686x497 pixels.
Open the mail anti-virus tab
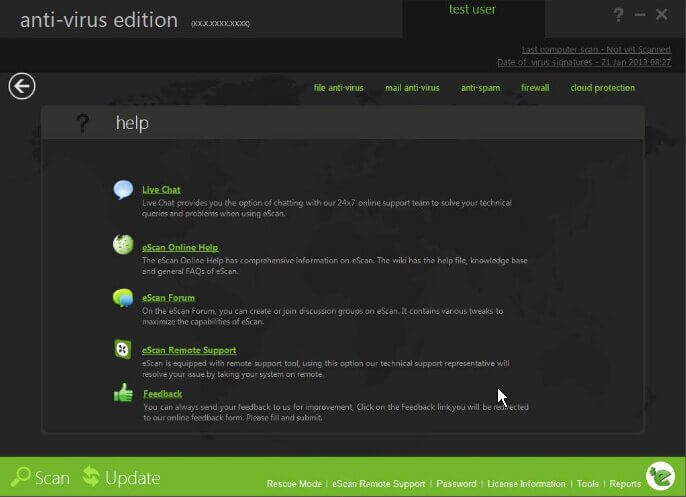[412, 88]
